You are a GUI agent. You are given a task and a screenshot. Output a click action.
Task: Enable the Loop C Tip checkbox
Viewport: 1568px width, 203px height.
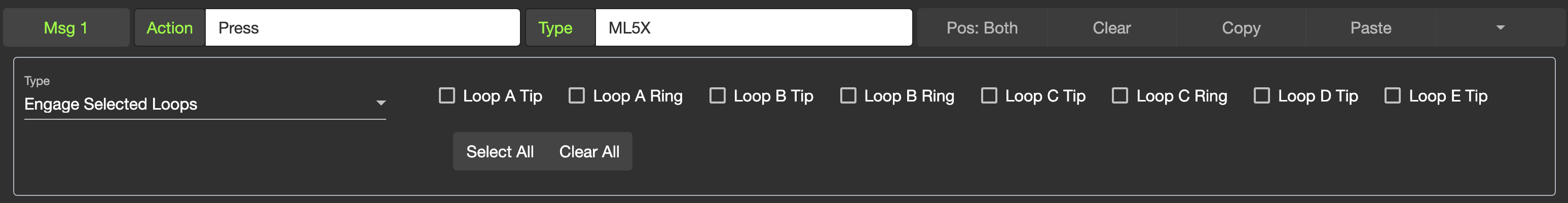(x=989, y=96)
